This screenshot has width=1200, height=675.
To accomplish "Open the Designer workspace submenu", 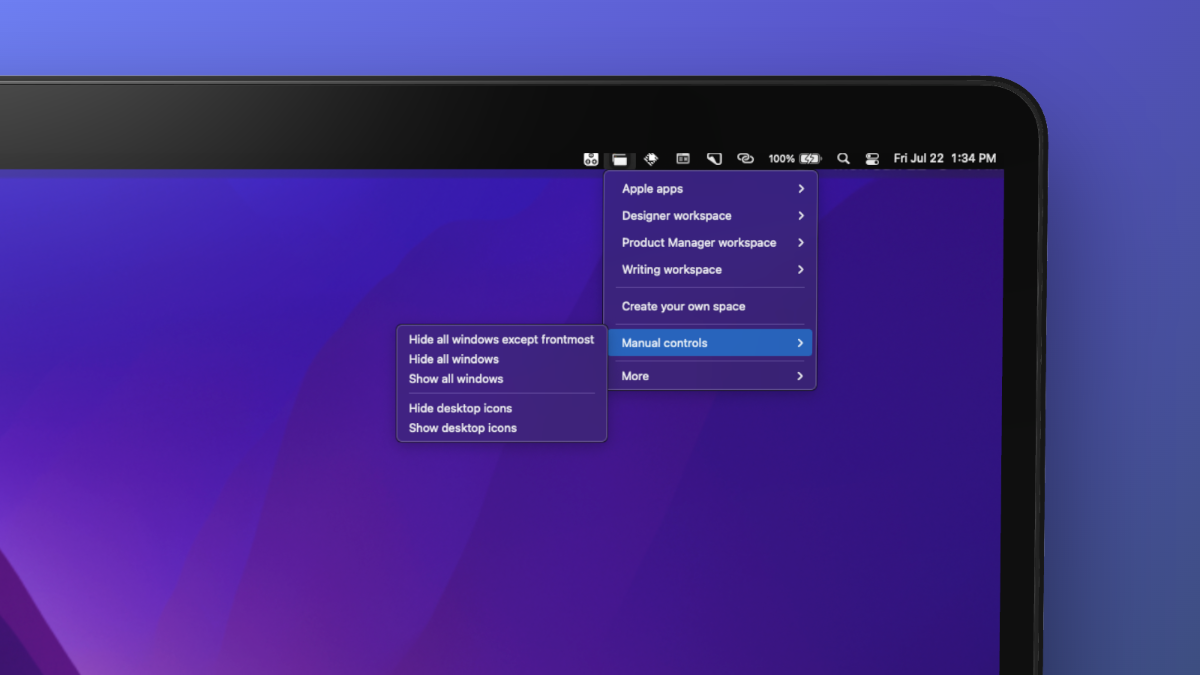I will 711,216.
